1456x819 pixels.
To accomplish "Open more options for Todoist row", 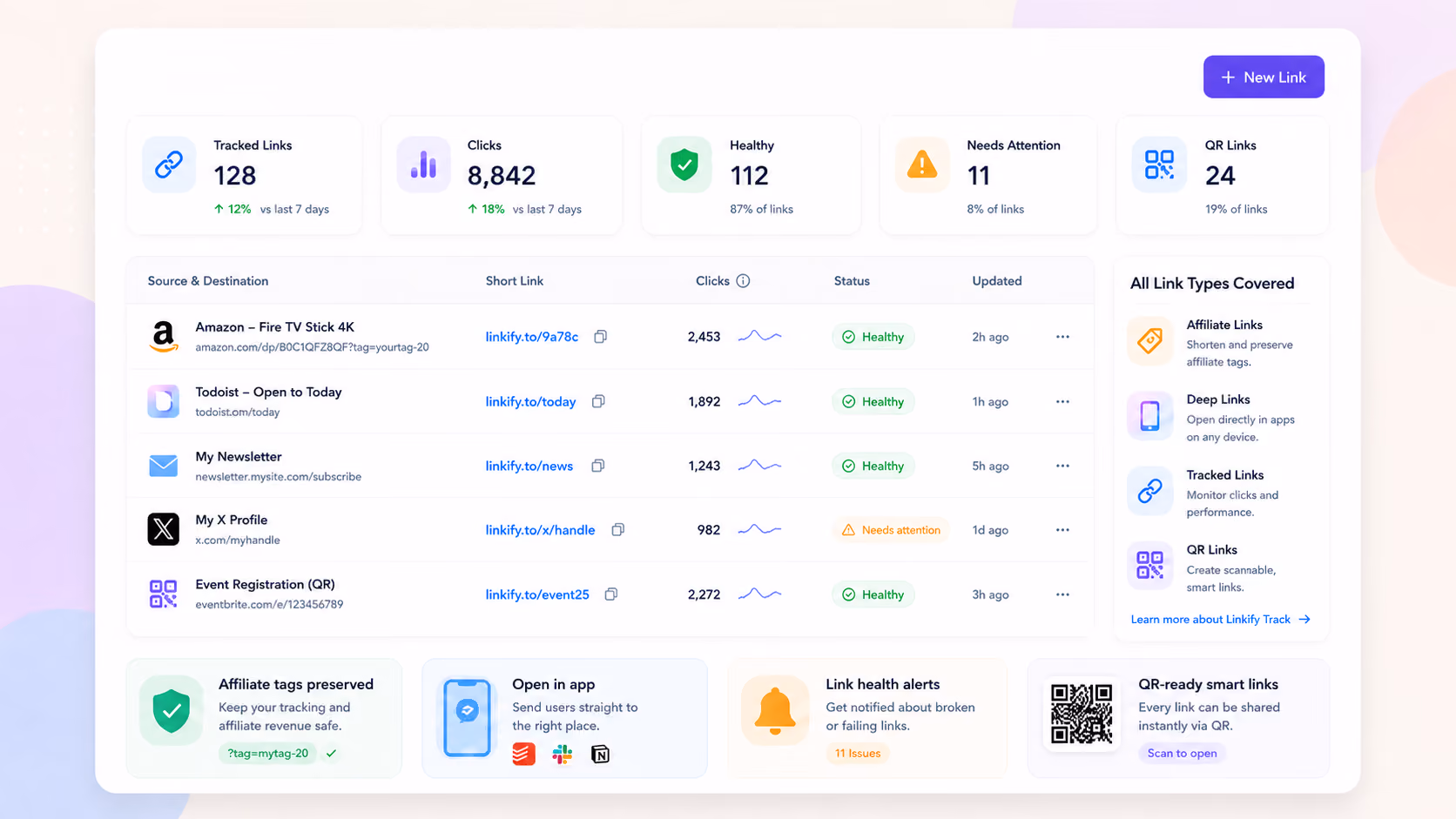I will tap(1062, 401).
